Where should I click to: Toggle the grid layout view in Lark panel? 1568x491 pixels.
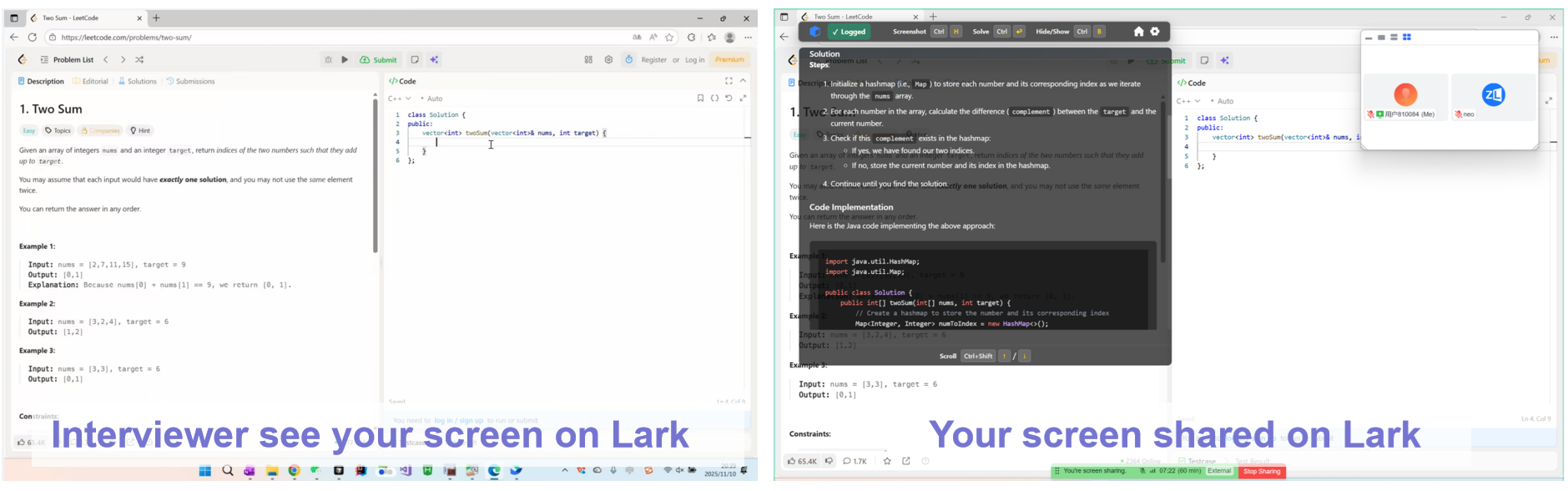pyautogui.click(x=1407, y=38)
